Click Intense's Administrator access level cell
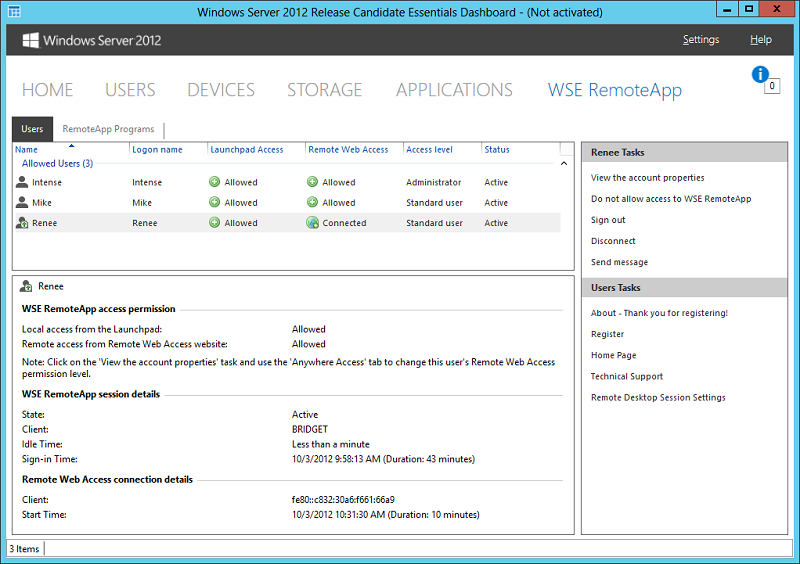The width and height of the screenshot is (800, 564). coord(434,182)
